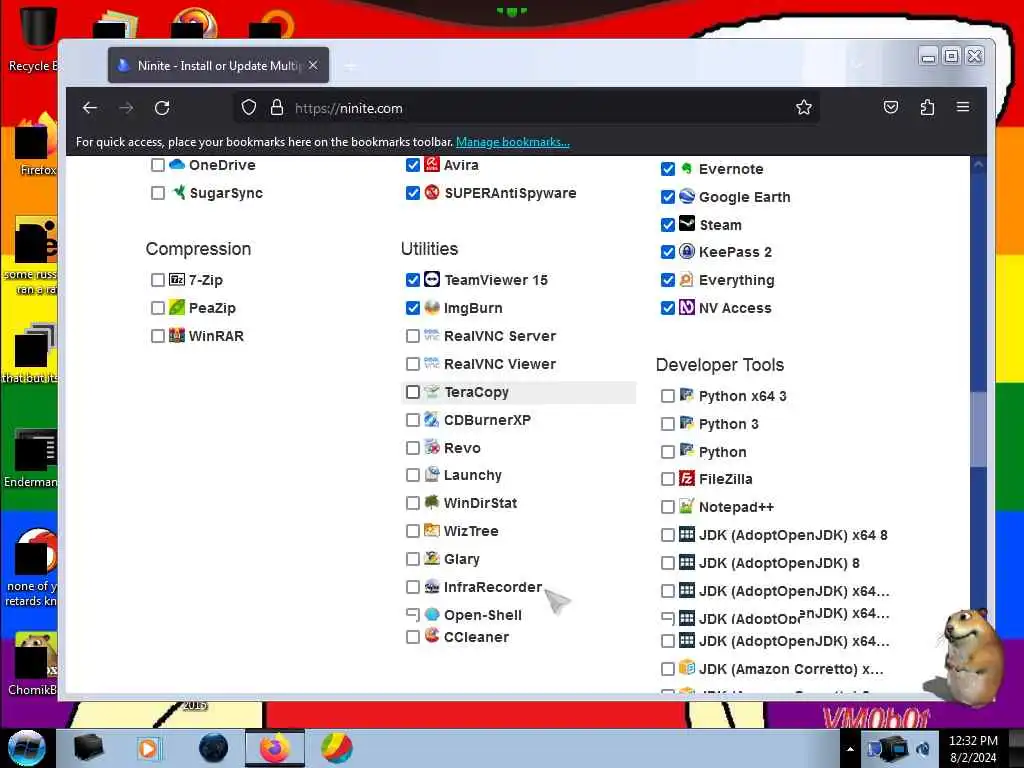The height and width of the screenshot is (768, 1024).
Task: Check the RealVNC Server checkbox
Action: [413, 336]
